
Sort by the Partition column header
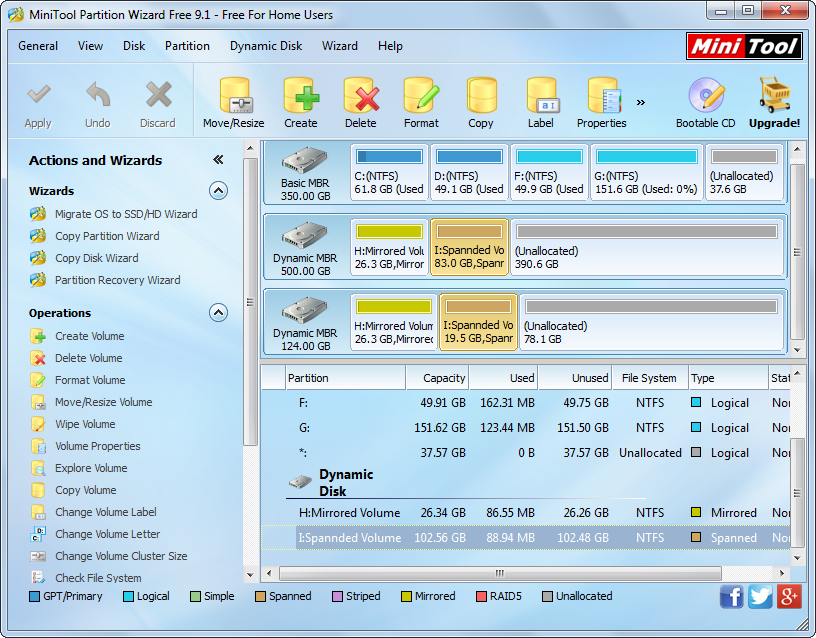[x=346, y=378]
